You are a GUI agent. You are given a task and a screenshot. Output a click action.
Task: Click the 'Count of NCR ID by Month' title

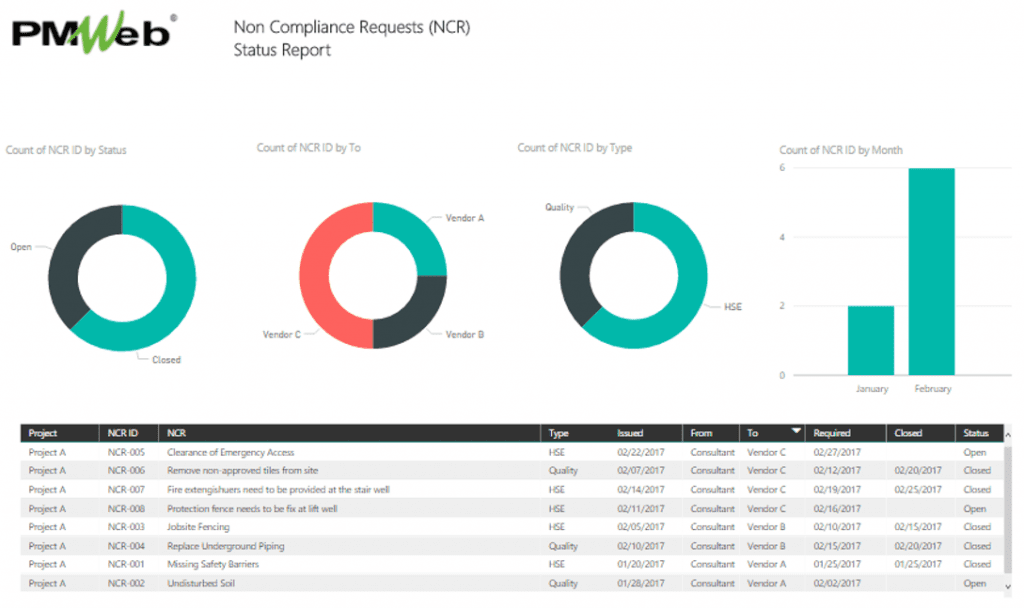tap(840, 150)
